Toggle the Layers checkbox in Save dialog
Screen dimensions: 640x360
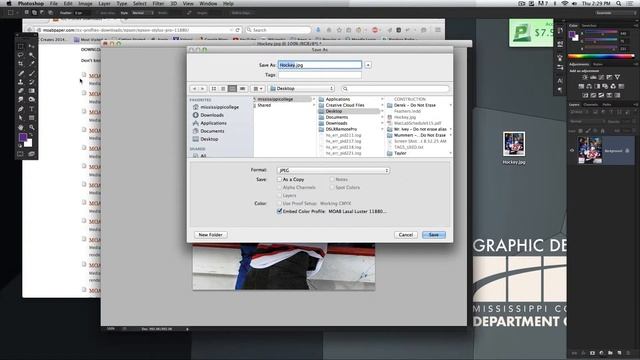pyautogui.click(x=280, y=196)
